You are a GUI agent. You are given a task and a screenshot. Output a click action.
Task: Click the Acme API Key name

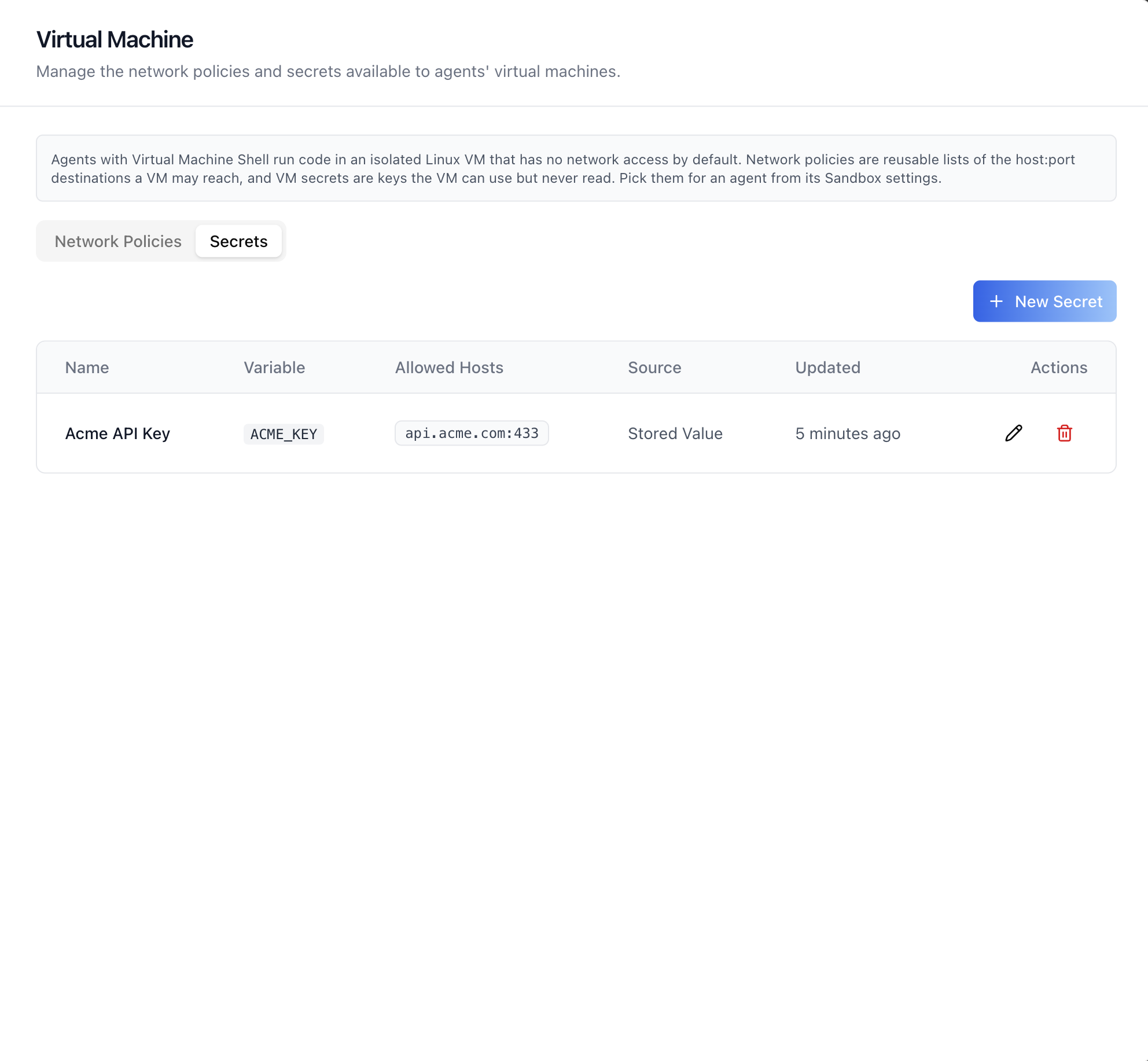coord(117,433)
